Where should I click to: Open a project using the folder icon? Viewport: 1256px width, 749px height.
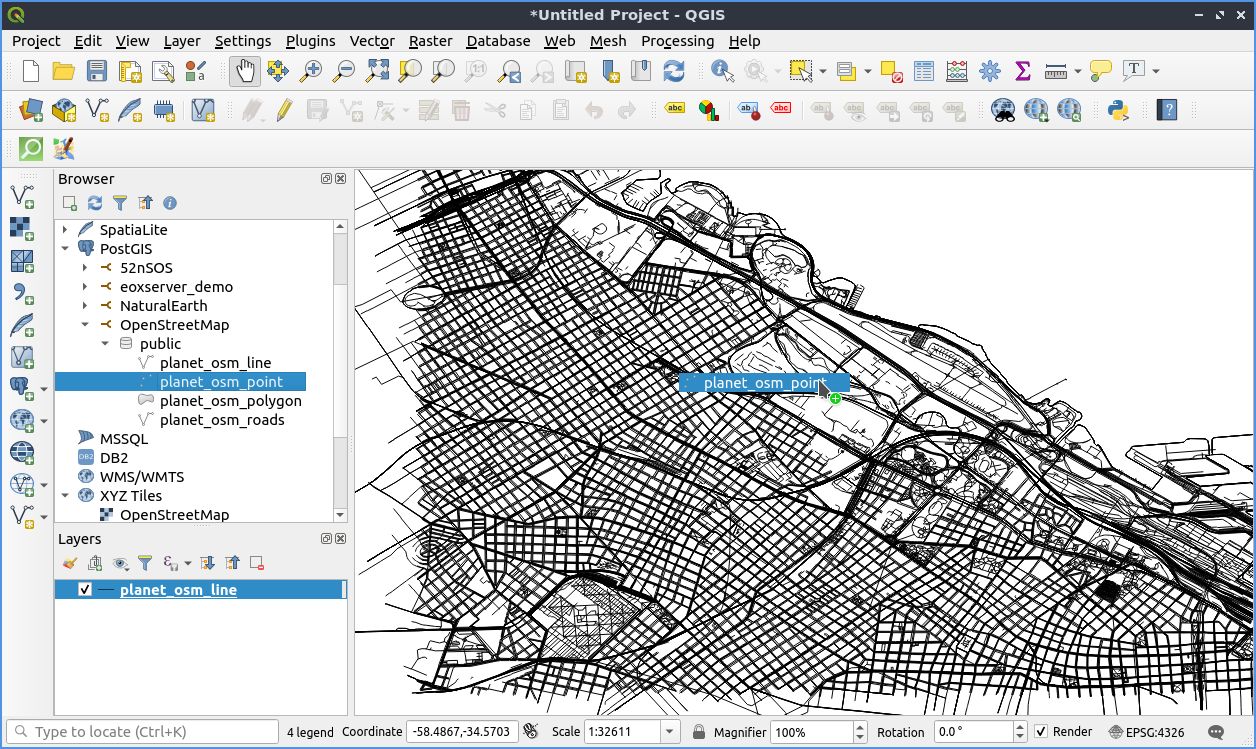(64, 71)
